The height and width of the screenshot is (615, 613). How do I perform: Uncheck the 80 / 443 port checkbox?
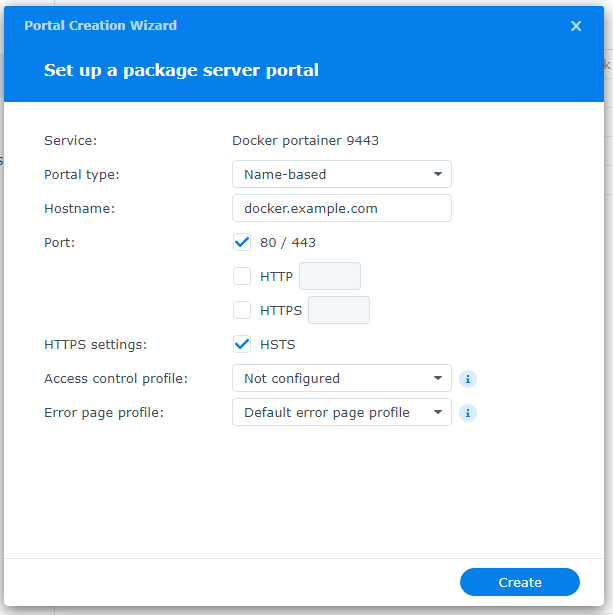click(x=242, y=242)
